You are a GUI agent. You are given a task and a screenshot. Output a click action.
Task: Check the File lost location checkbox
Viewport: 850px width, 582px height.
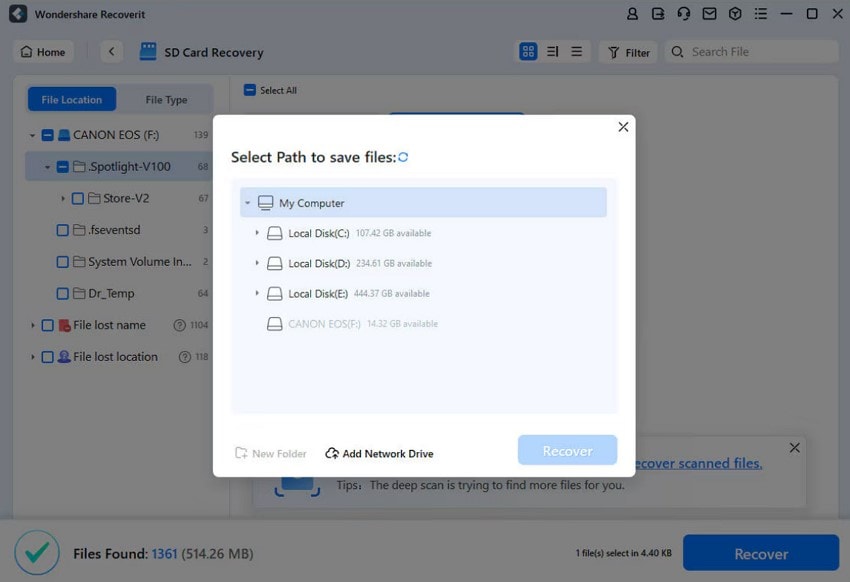pos(48,357)
